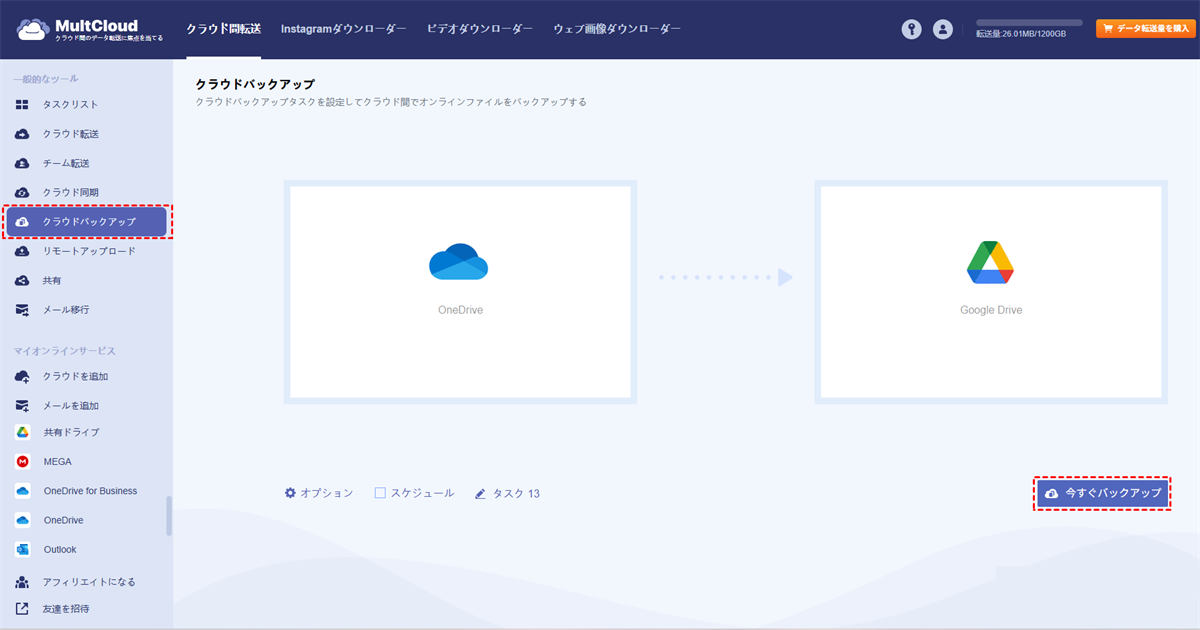Click the Google Drive destination icon
This screenshot has width=1200, height=630.
click(x=990, y=262)
